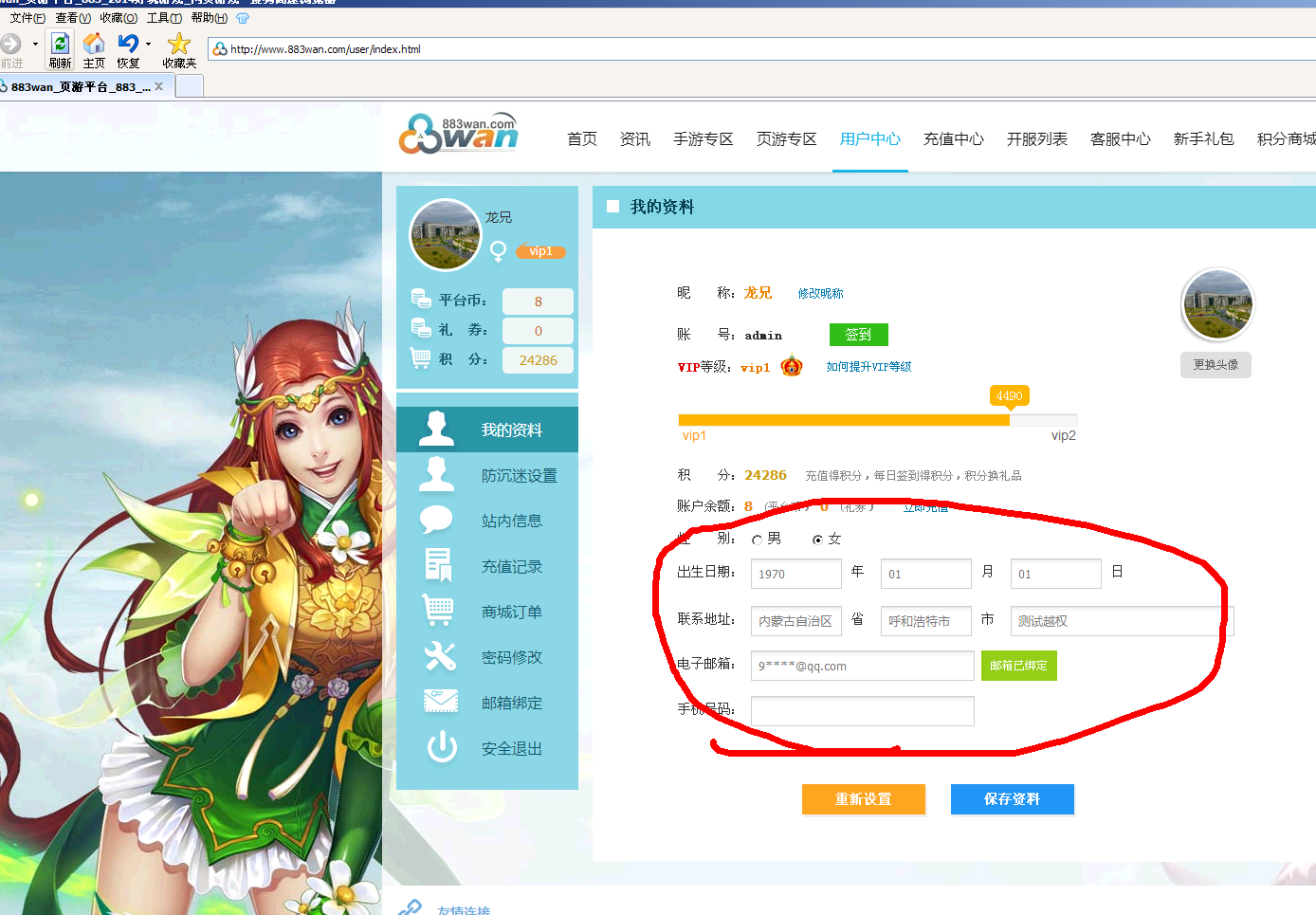The width and height of the screenshot is (1316, 915).
Task: Go to 首页 in site navigation
Action: click(582, 139)
